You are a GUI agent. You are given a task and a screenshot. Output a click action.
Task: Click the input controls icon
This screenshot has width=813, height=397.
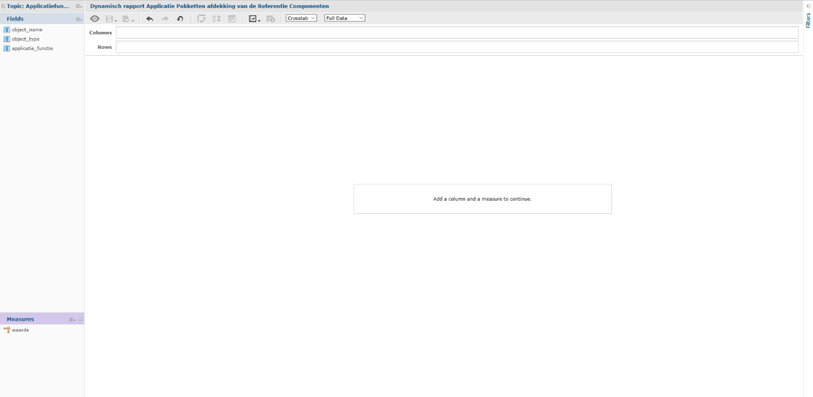point(232,19)
